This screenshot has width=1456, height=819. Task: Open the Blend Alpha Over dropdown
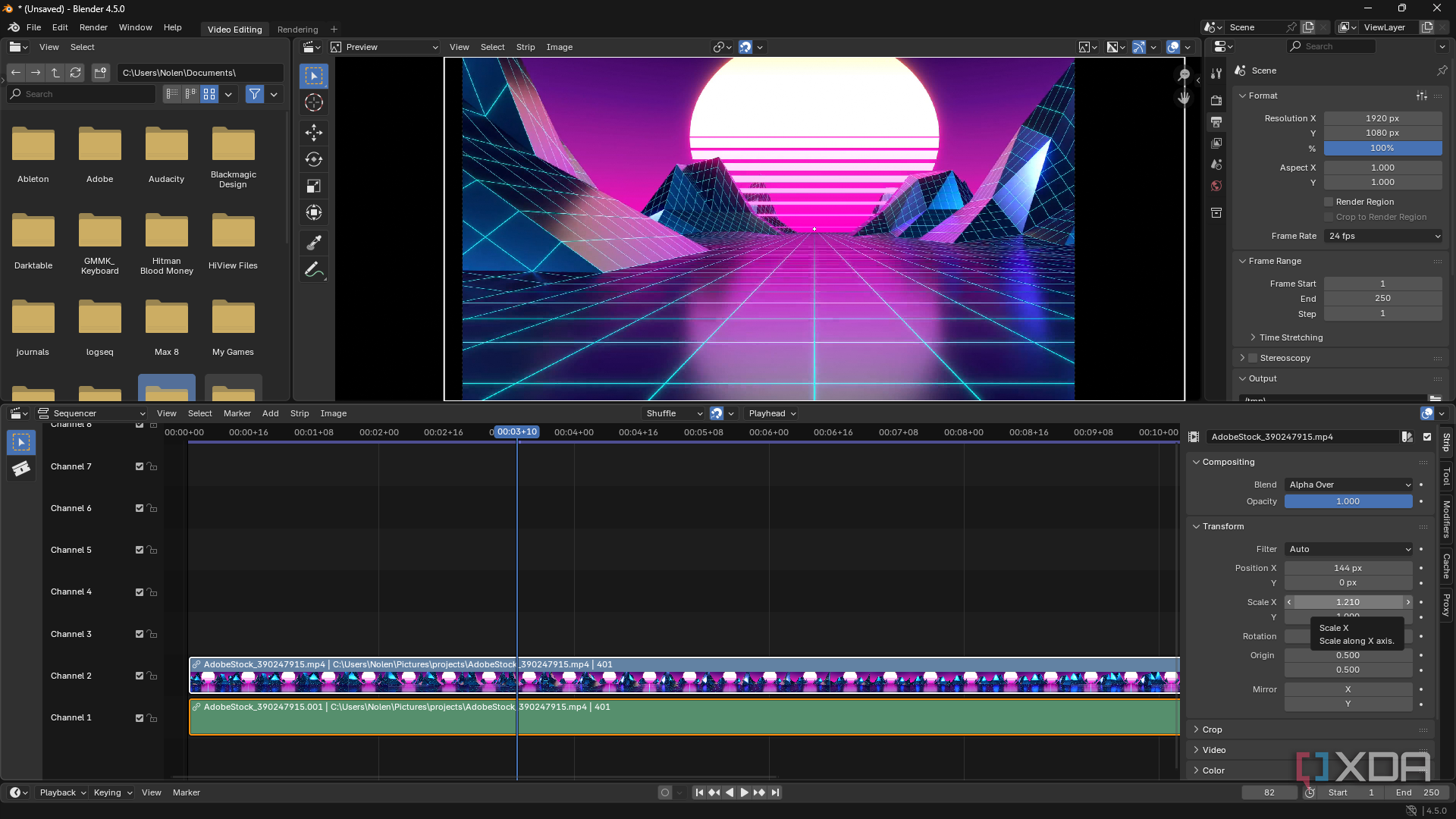(x=1348, y=485)
